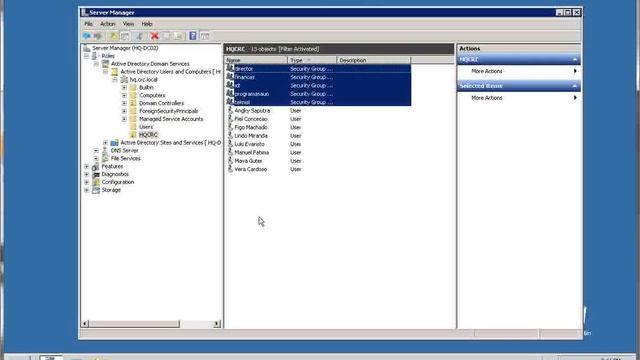640x360 pixels.
Task: Select the Maya Guter user row
Action: 318,161
